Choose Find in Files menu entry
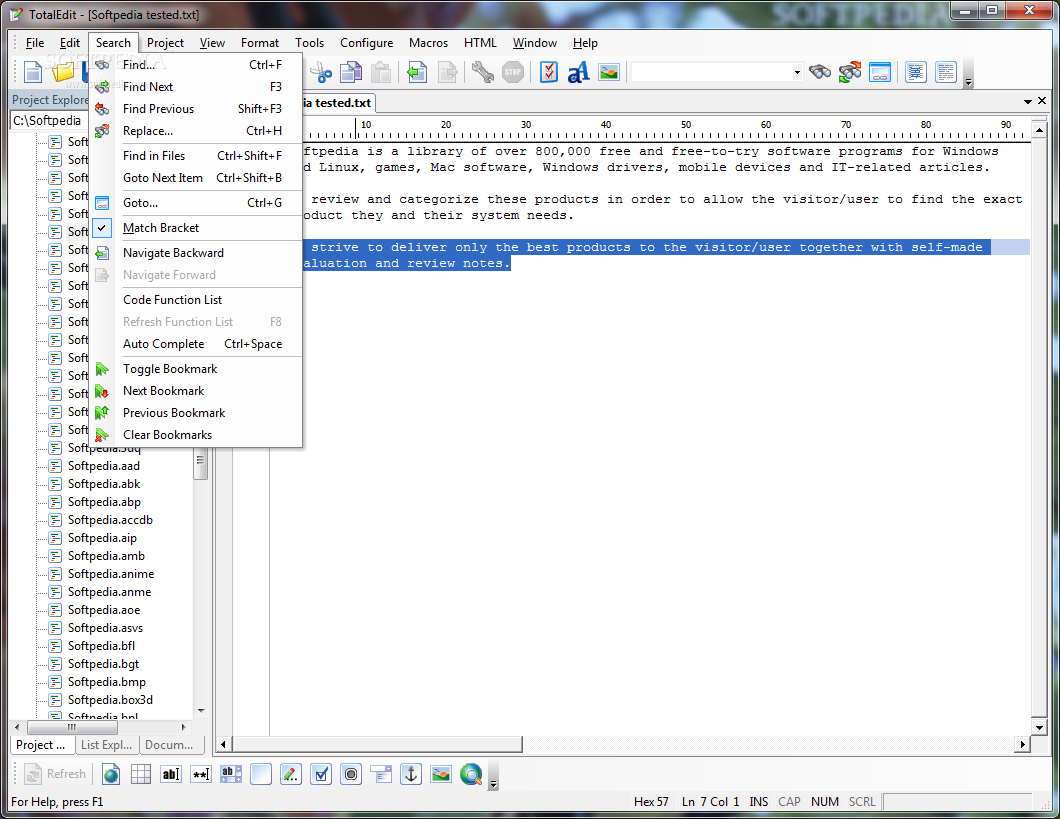 197,155
